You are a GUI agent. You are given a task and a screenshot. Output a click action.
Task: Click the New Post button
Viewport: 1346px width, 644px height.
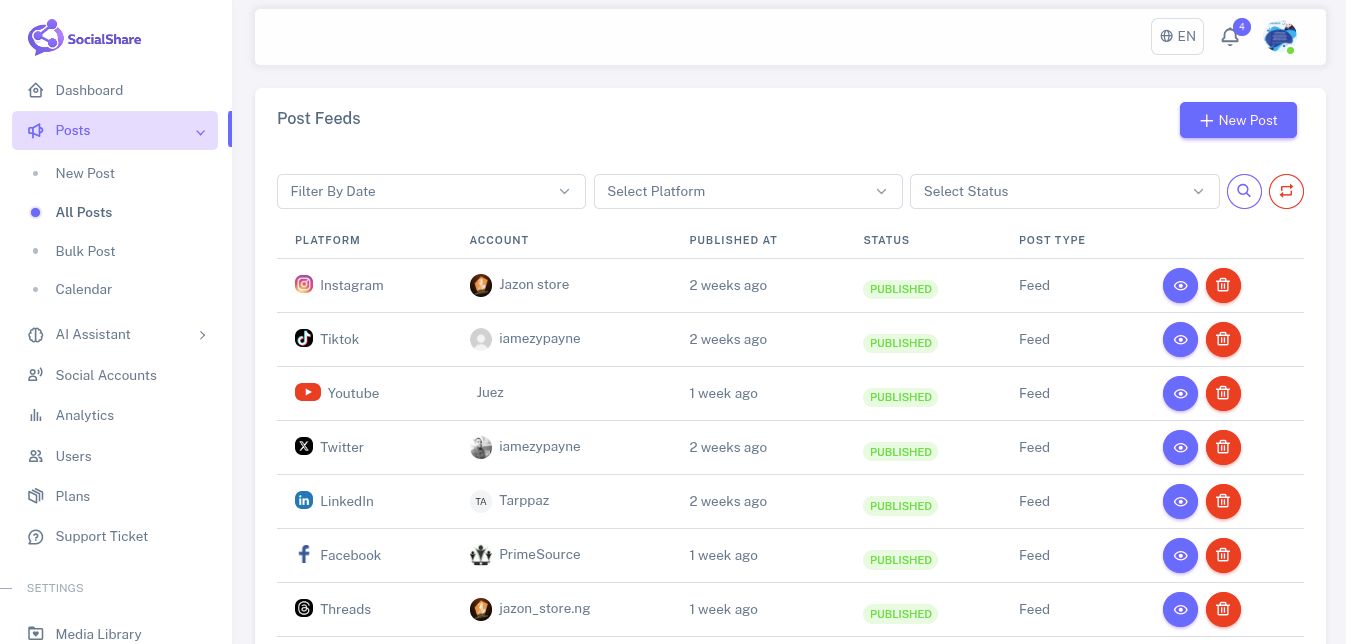tap(1238, 120)
